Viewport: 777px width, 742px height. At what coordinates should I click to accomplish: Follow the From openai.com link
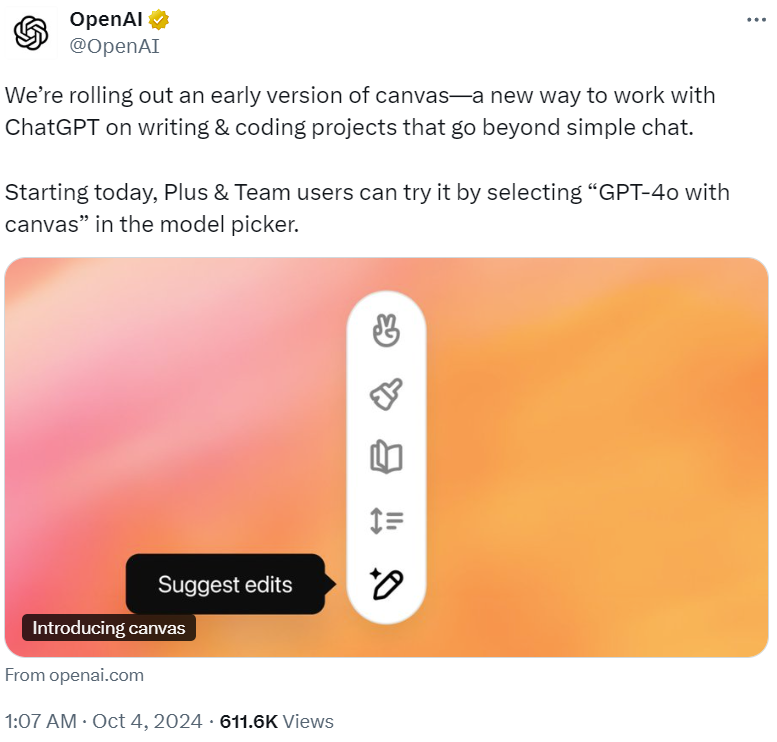pos(74,675)
